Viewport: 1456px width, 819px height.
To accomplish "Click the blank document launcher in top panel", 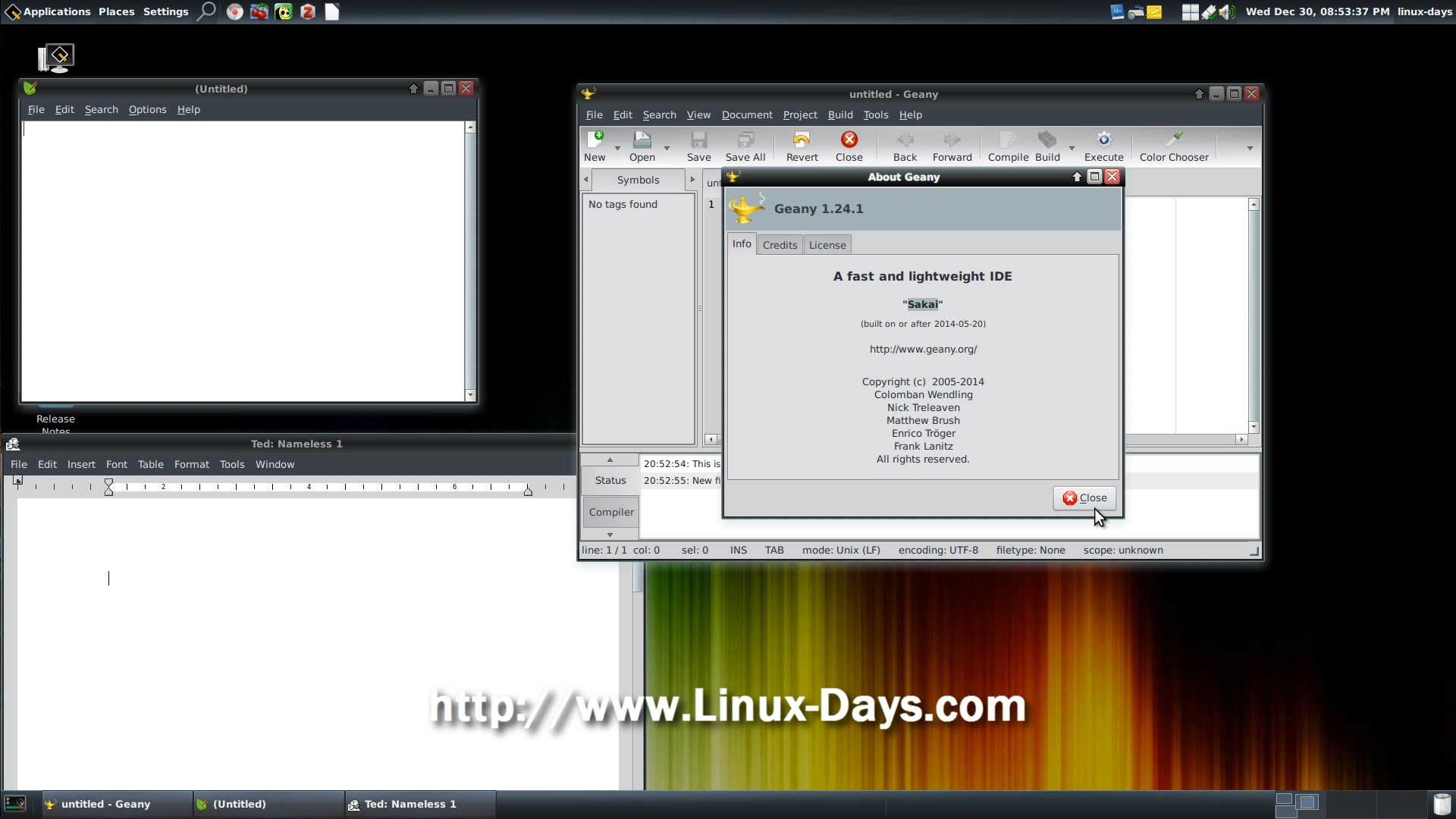I will pyautogui.click(x=332, y=12).
